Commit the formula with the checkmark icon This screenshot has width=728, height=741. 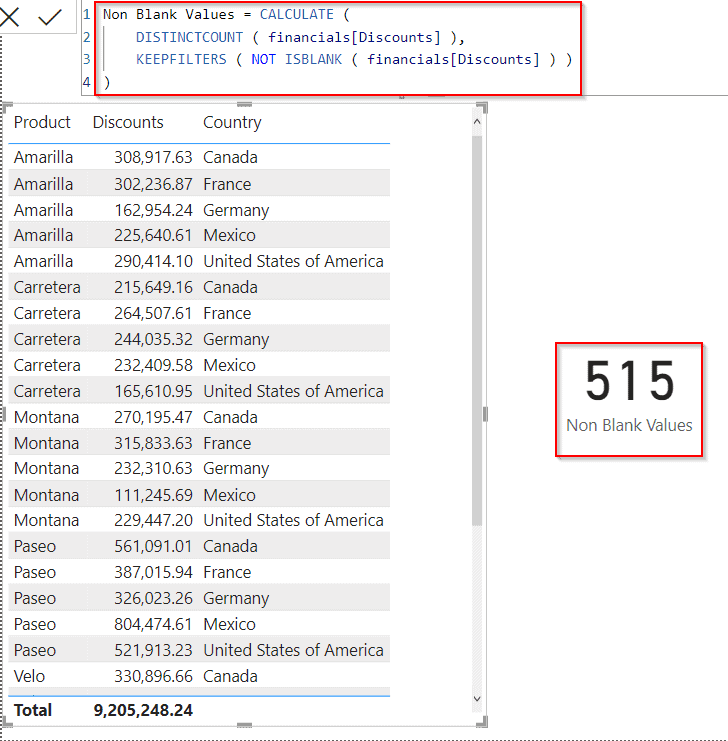(50, 17)
